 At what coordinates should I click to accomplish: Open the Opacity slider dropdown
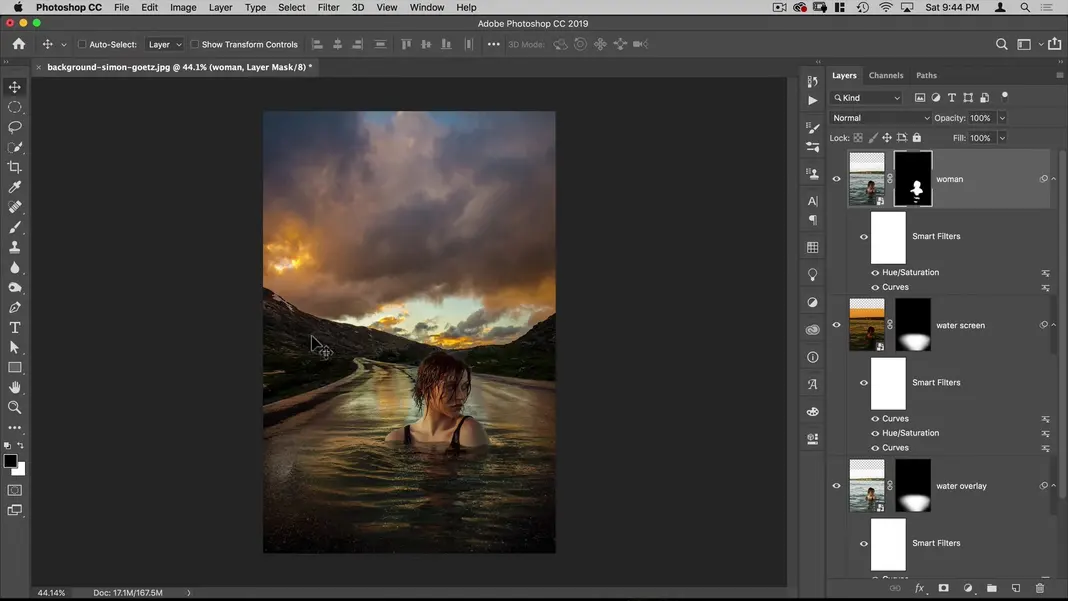point(1002,118)
